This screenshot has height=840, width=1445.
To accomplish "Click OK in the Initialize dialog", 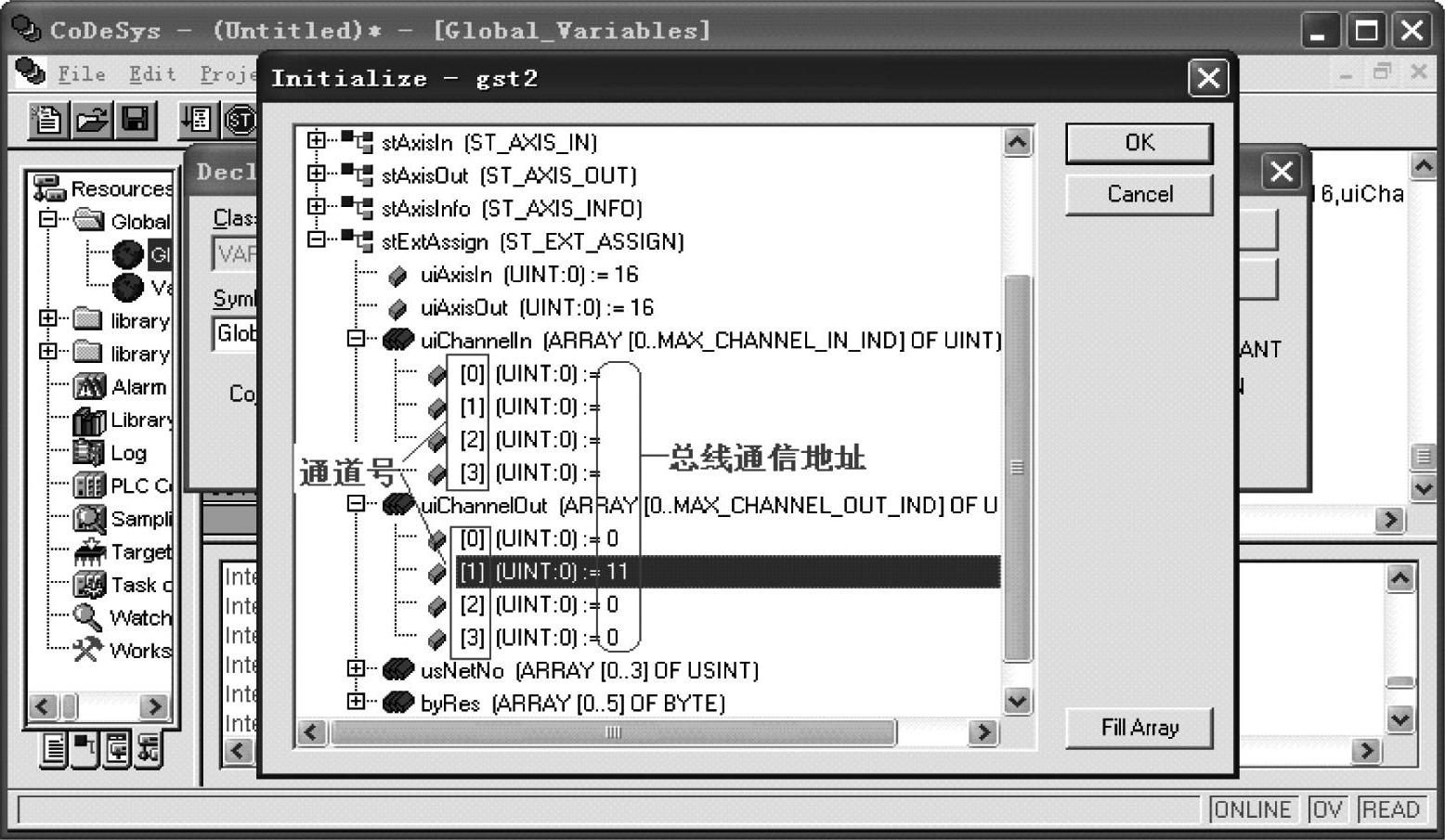I will coord(1139,143).
